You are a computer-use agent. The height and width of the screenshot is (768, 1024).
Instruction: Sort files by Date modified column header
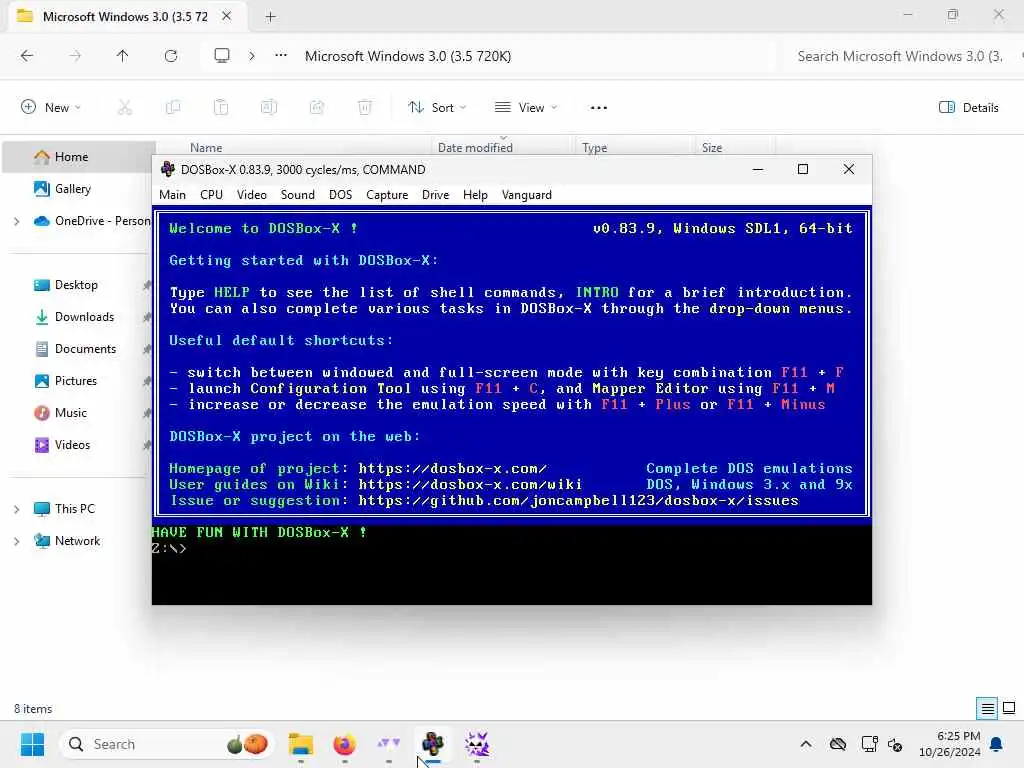point(475,148)
